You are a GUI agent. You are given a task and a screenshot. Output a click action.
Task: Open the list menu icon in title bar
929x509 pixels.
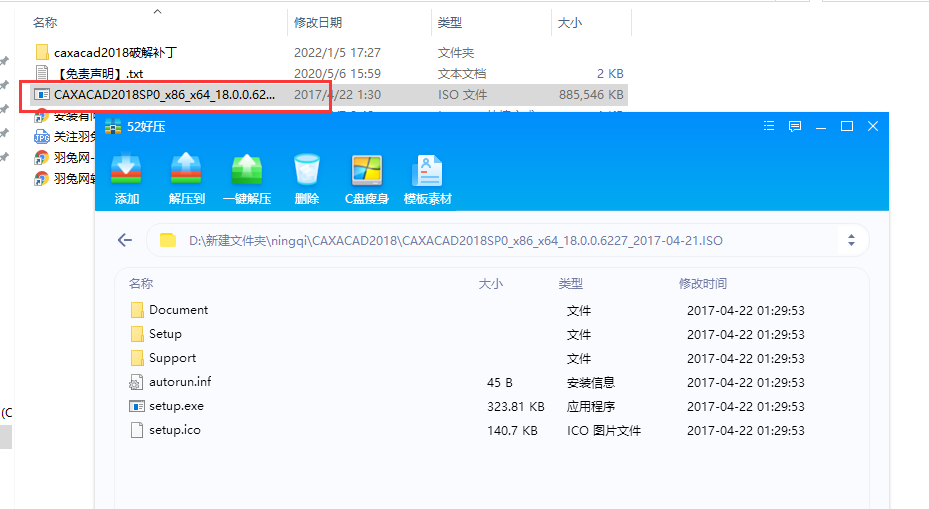tap(769, 126)
